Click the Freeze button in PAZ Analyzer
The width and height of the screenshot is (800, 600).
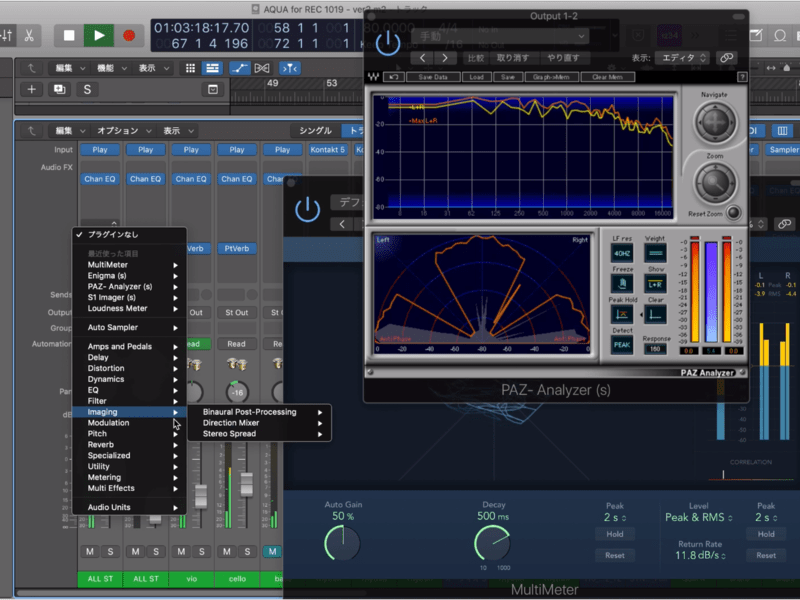(x=622, y=283)
